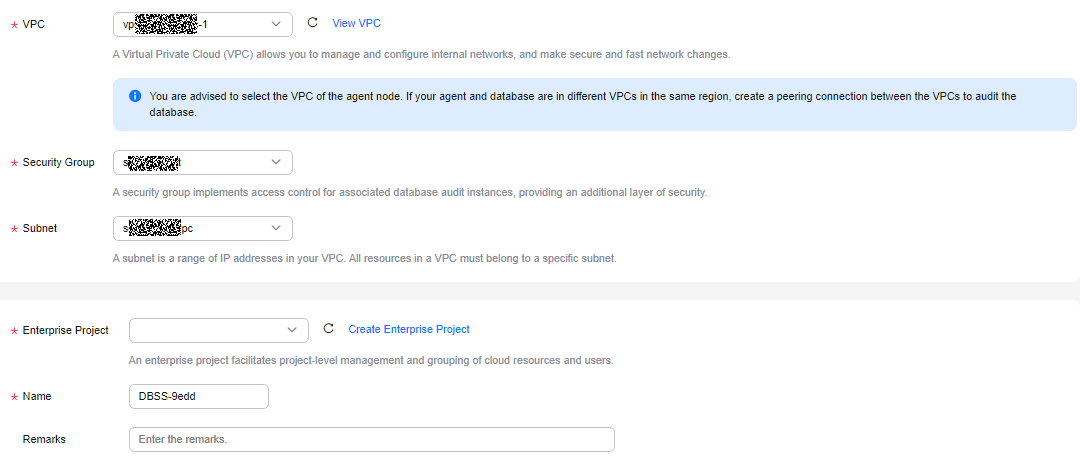This screenshot has height=462, width=1080.
Task: Click the Enterprise Project field label
Action: pos(65,330)
